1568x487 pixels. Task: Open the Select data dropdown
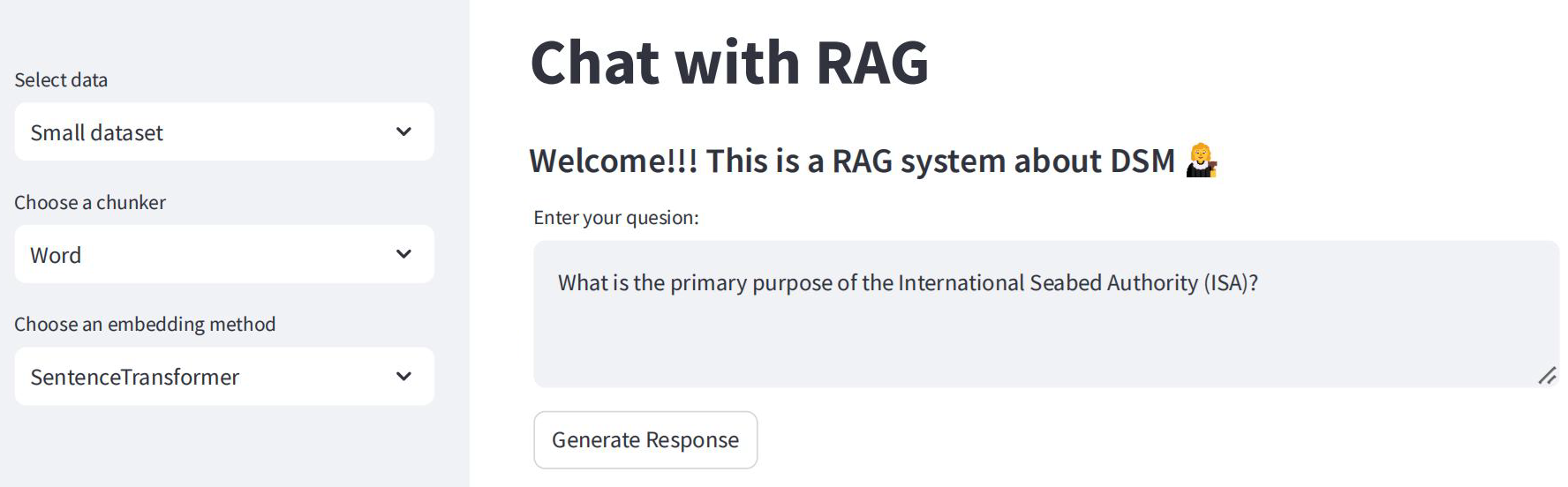(224, 132)
